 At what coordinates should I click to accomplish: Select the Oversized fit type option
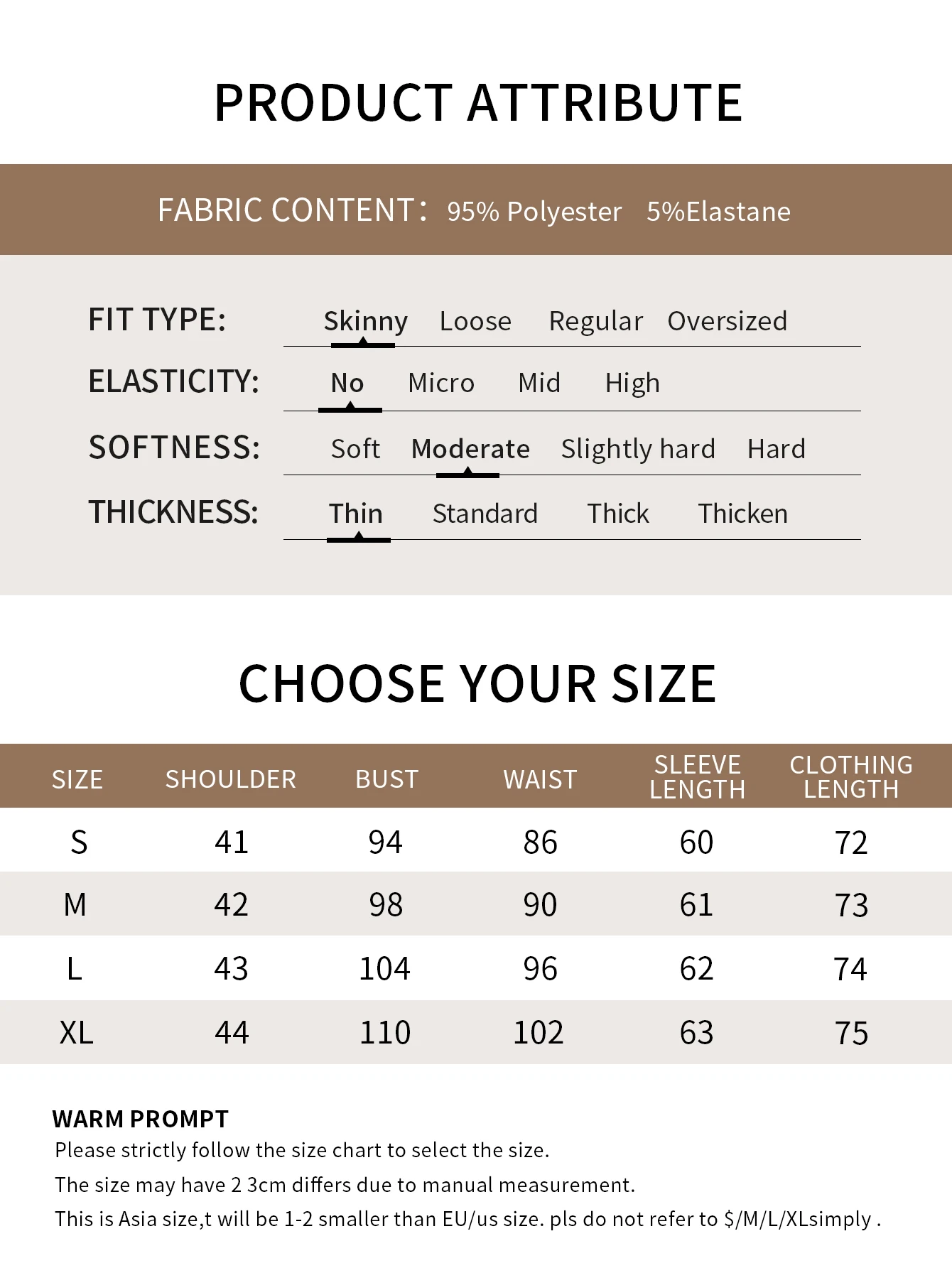[727, 321]
